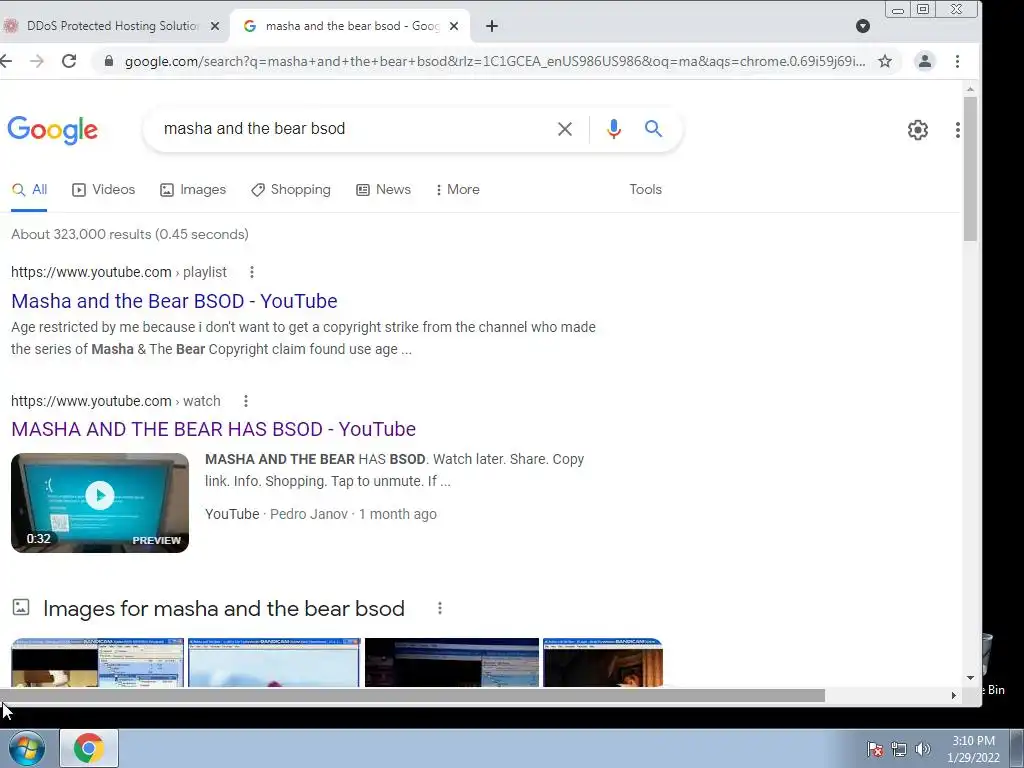Screen dimensions: 1024x768
Task: Open the tab search dropdown arrow
Action: pos(863,26)
